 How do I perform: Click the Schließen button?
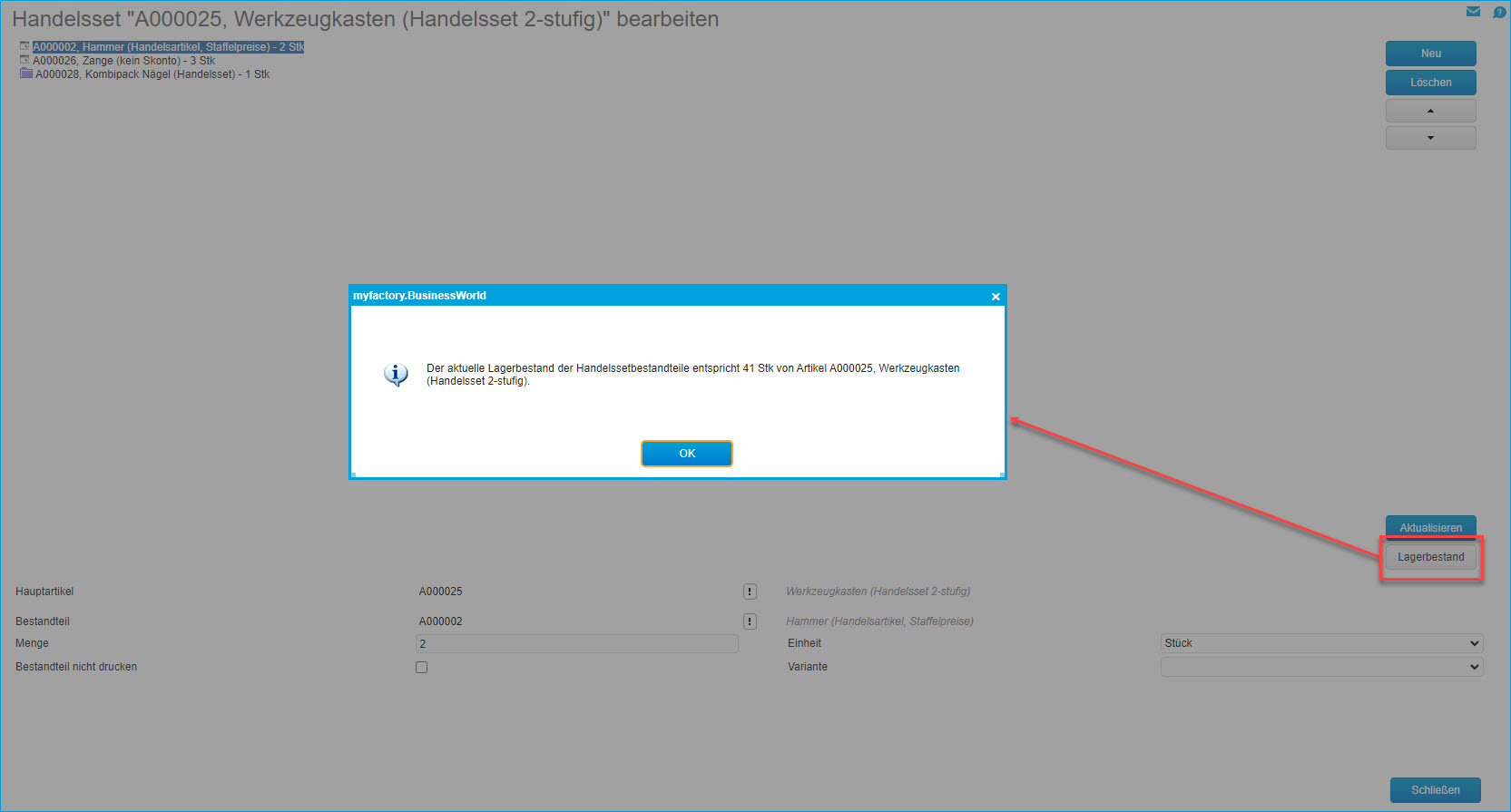coord(1436,790)
